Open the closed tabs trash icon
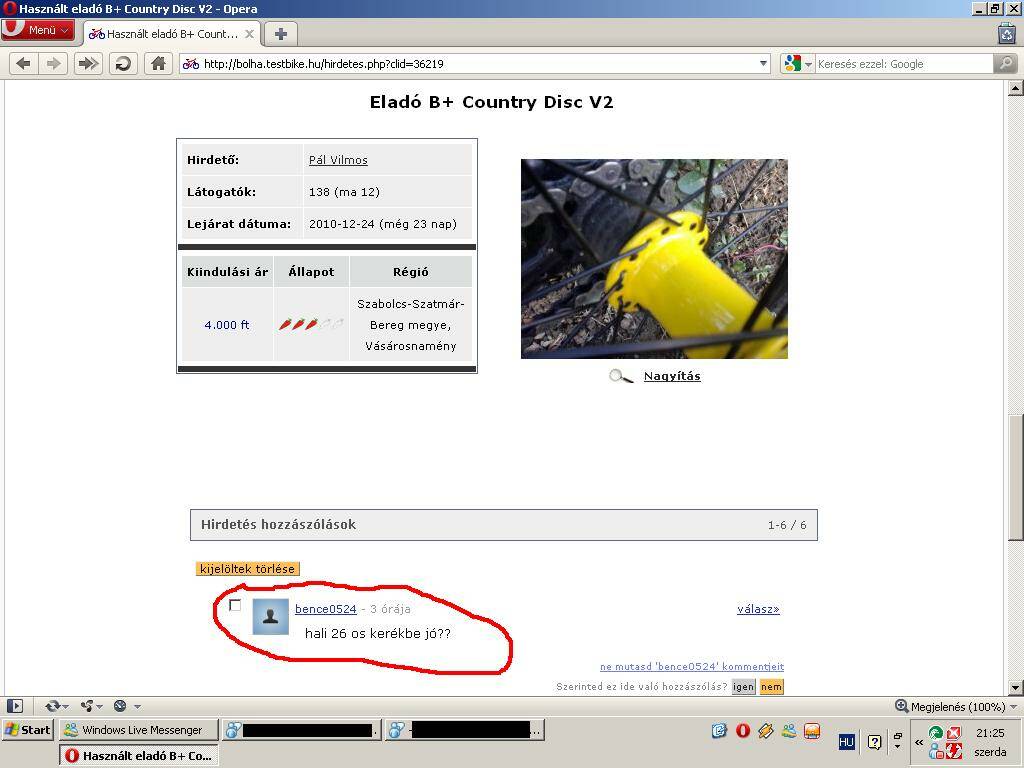Screen dimensions: 1024x768 point(1007,33)
